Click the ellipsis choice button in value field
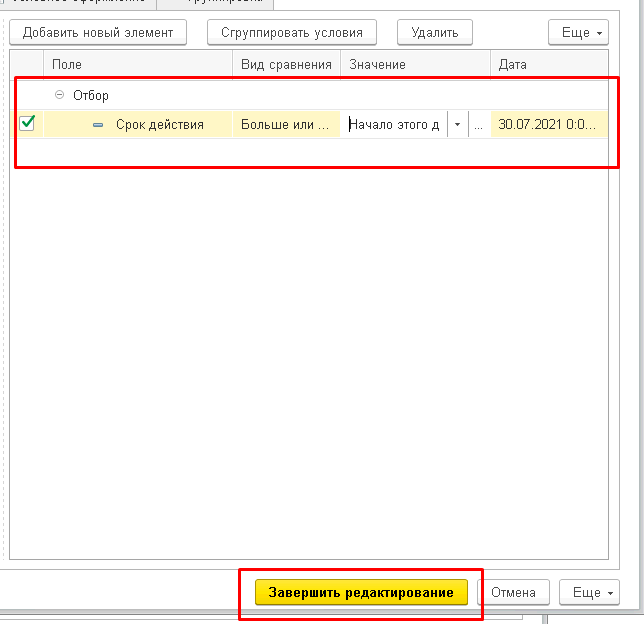Image resolution: width=644 pixels, height=624 pixels. pos(478,124)
